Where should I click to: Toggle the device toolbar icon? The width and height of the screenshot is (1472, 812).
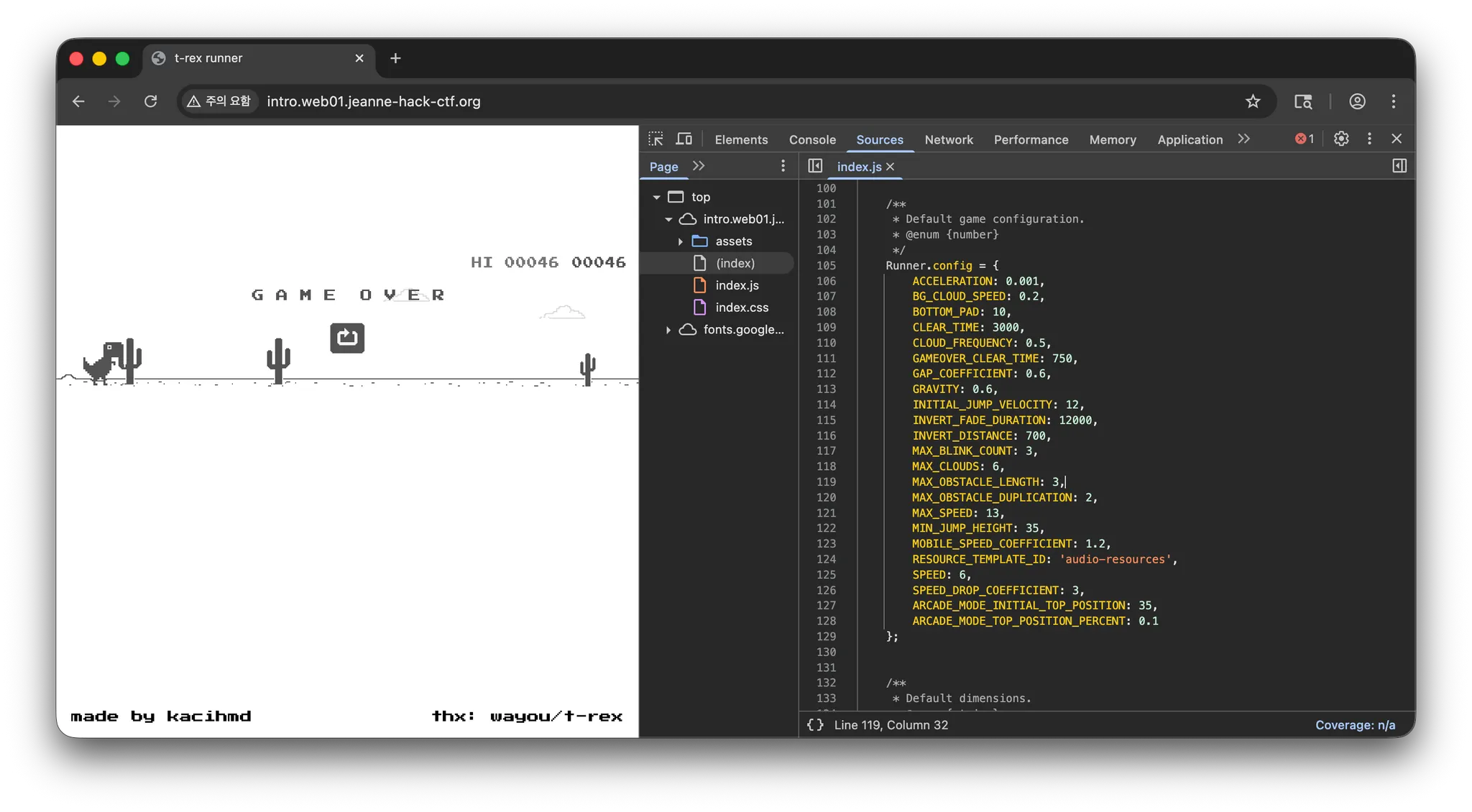[x=684, y=139]
